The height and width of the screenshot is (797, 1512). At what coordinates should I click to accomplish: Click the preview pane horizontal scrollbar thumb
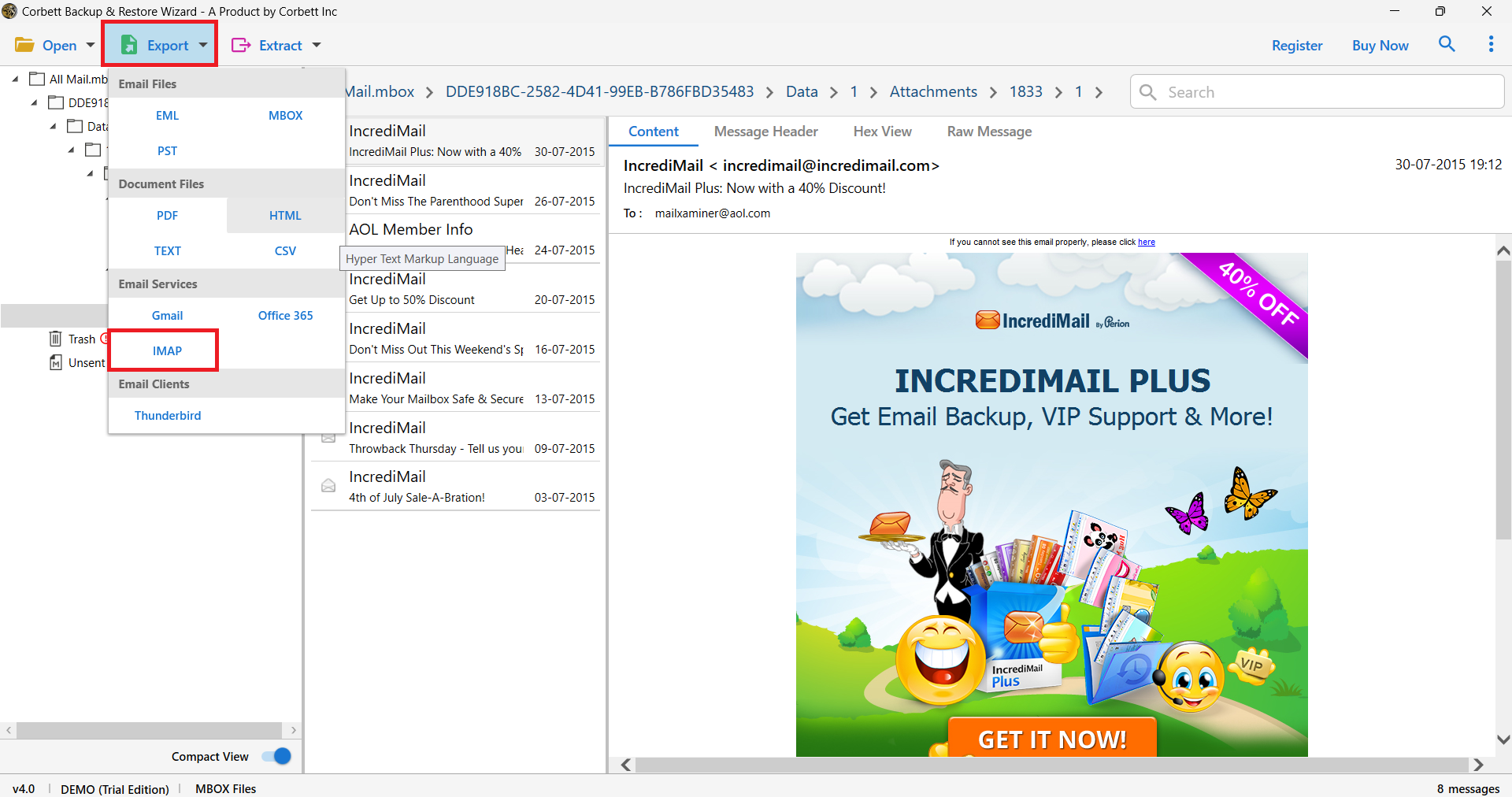click(x=1052, y=765)
